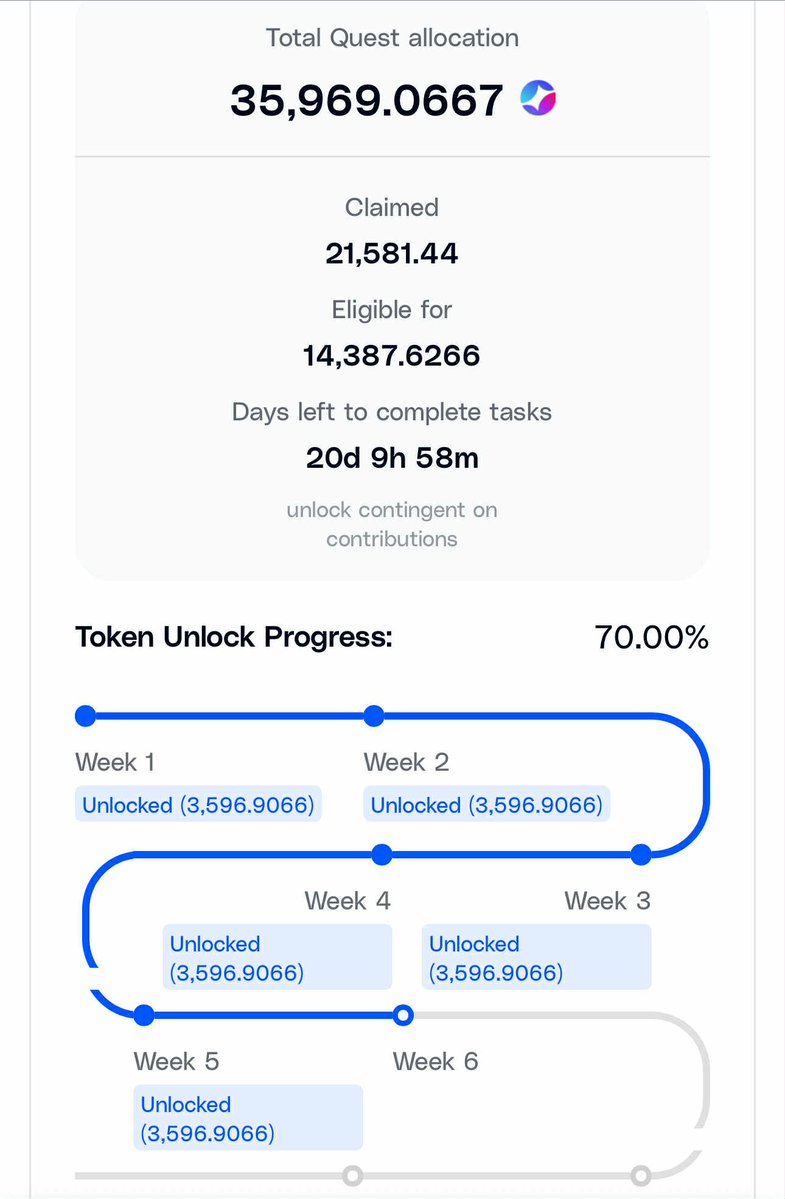
Task: Tap the total allocation amount 35,969.0667
Action: click(x=367, y=100)
